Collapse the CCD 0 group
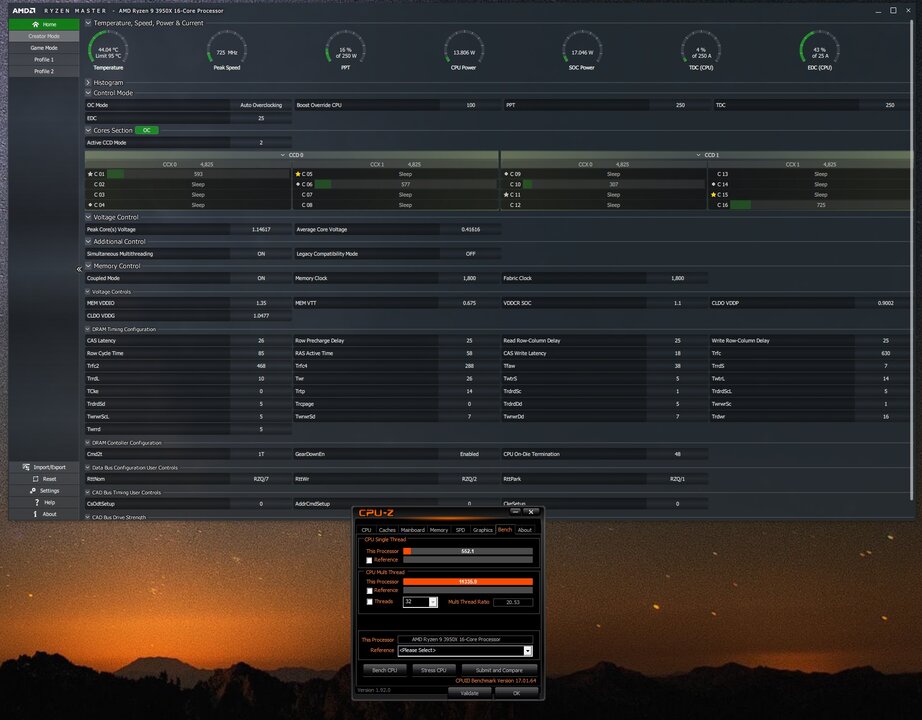Viewport: 922px width, 720px height. click(283, 155)
